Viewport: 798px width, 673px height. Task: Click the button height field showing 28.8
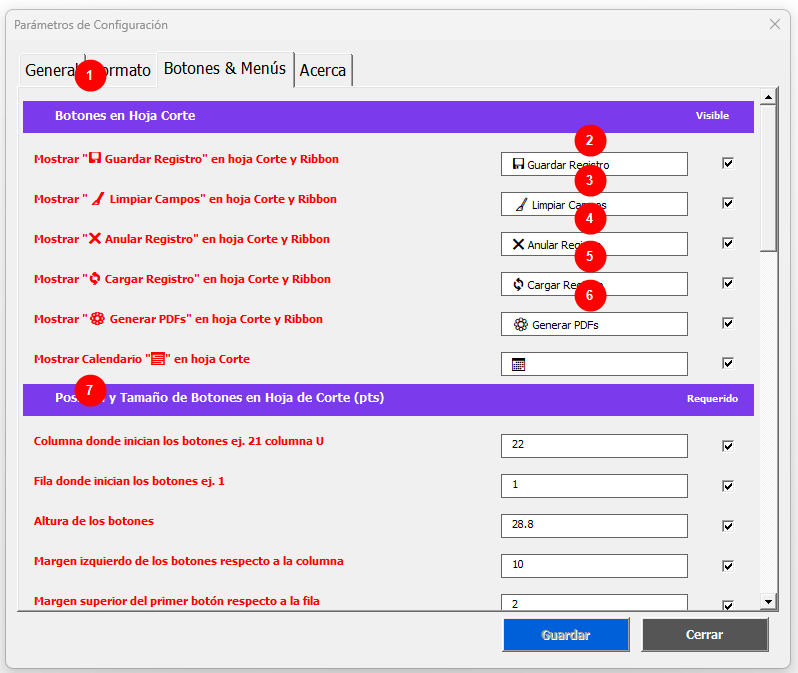[594, 526]
